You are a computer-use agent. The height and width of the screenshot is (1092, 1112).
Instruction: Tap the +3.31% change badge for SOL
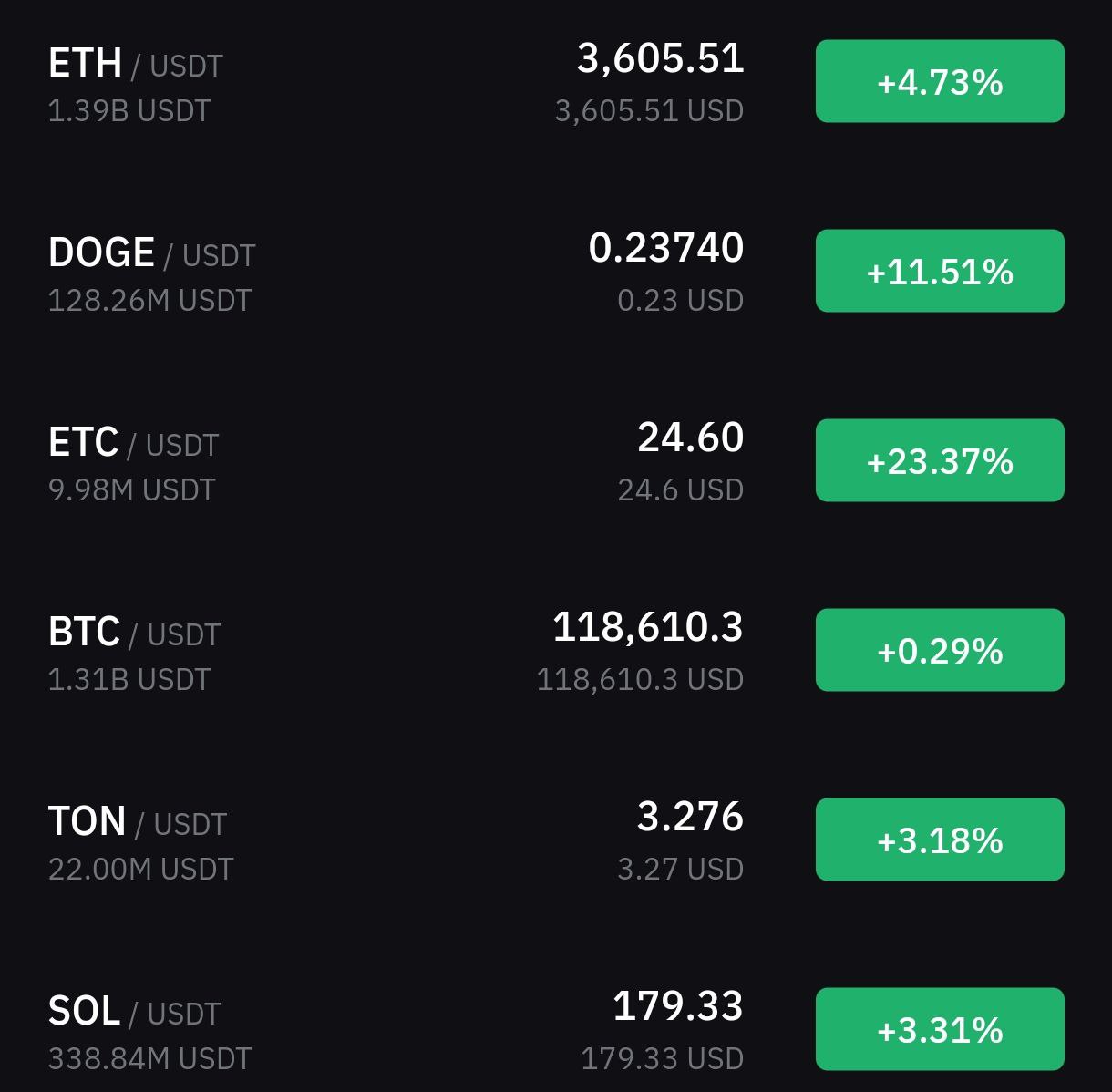[x=940, y=1029]
